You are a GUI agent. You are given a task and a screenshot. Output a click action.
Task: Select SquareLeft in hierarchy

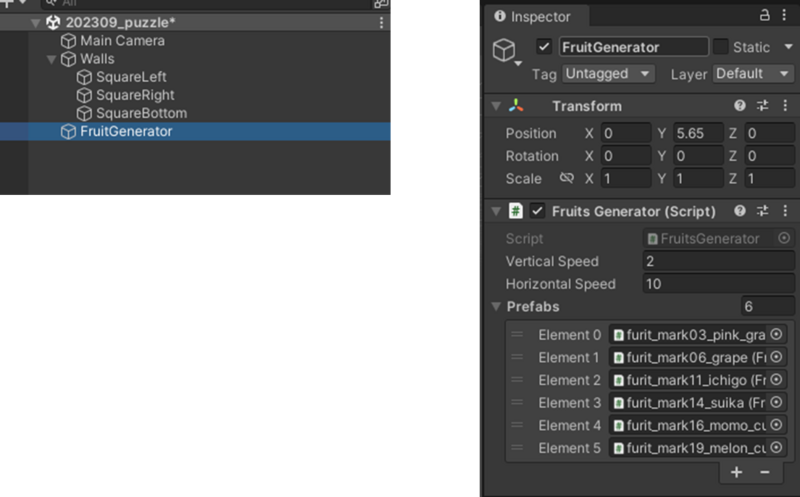pyautogui.click(x=131, y=77)
